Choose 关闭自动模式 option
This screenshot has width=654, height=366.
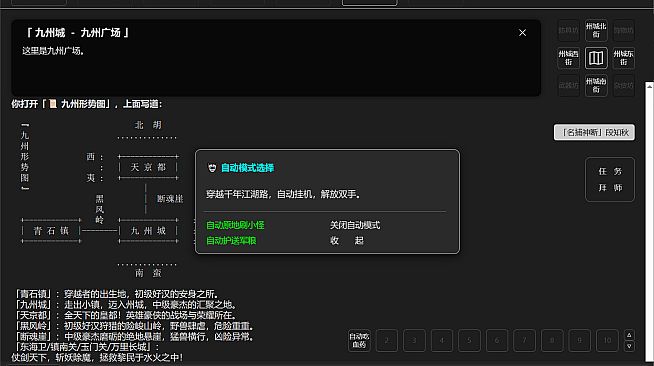pos(355,225)
